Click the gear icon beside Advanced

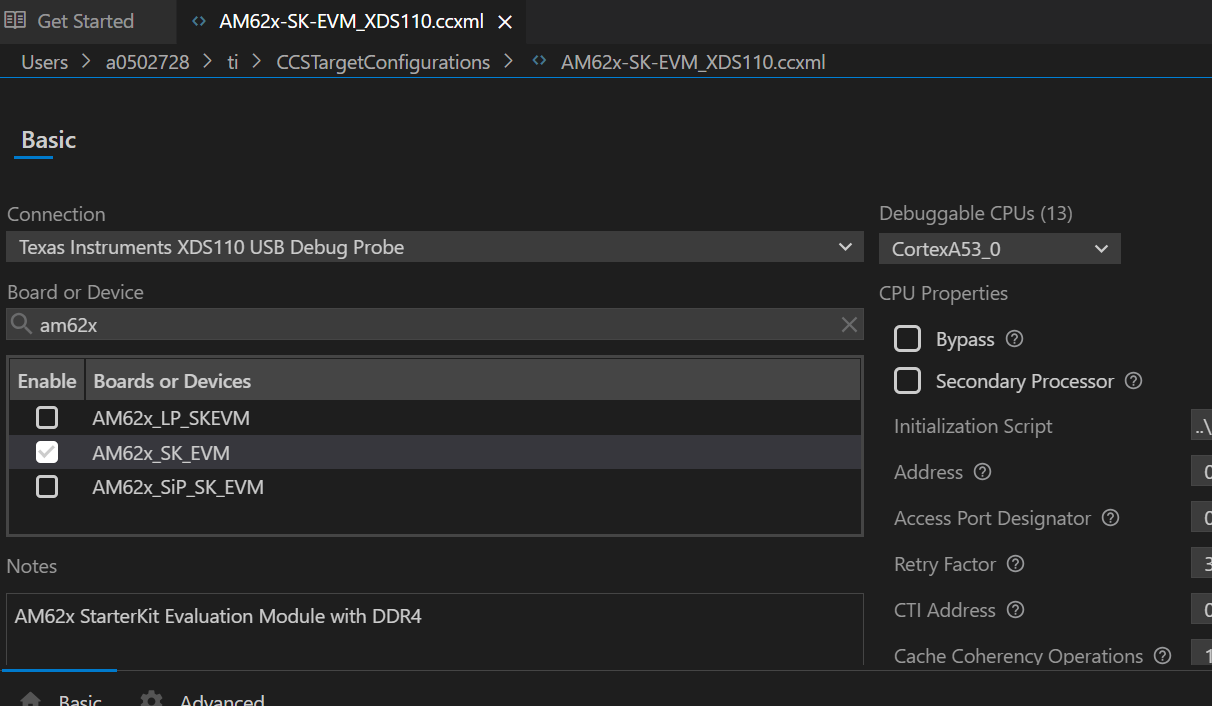(151, 698)
